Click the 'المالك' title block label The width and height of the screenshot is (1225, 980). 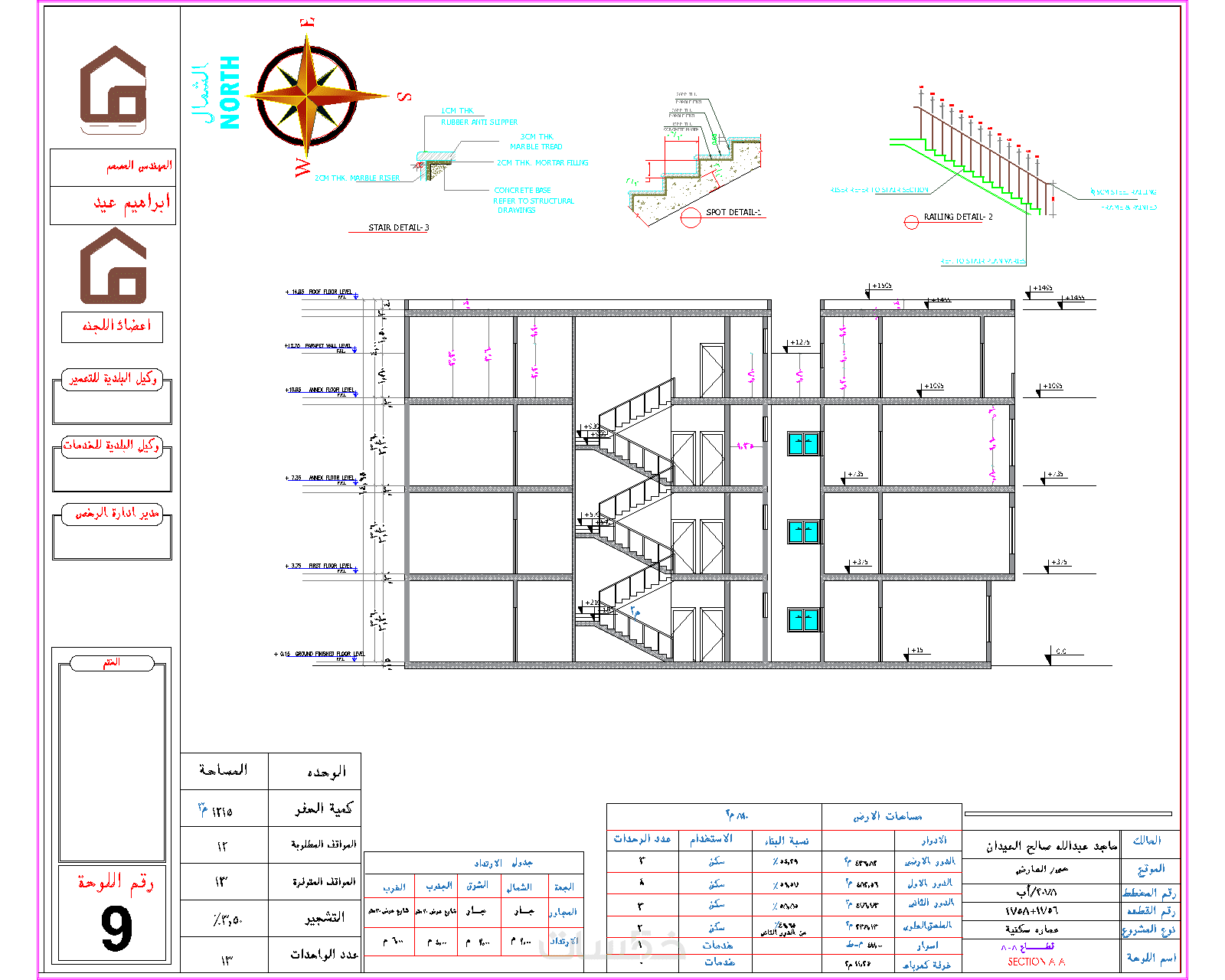pyautogui.click(x=1147, y=841)
